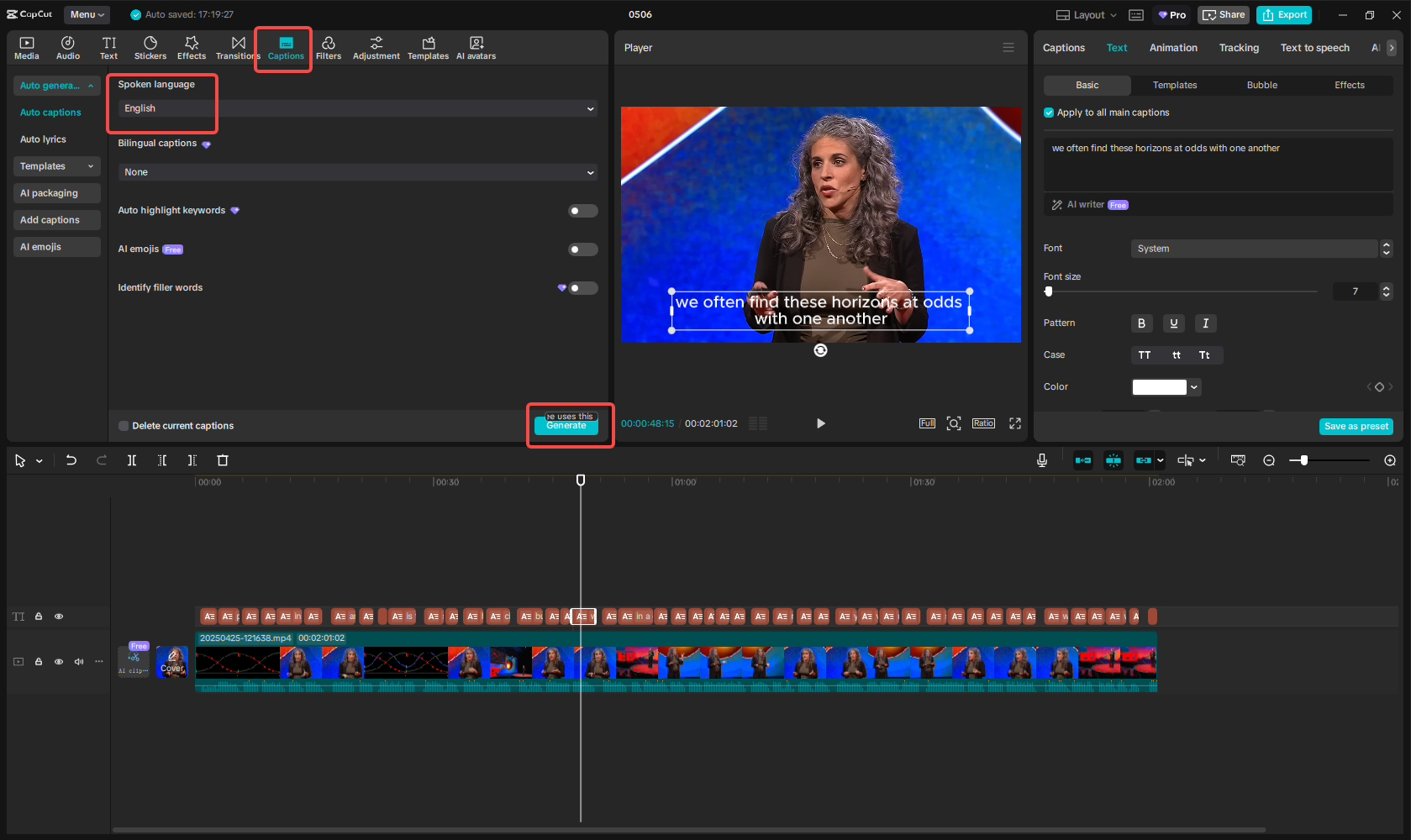Enable Auto highlight keywords toggle

point(582,211)
